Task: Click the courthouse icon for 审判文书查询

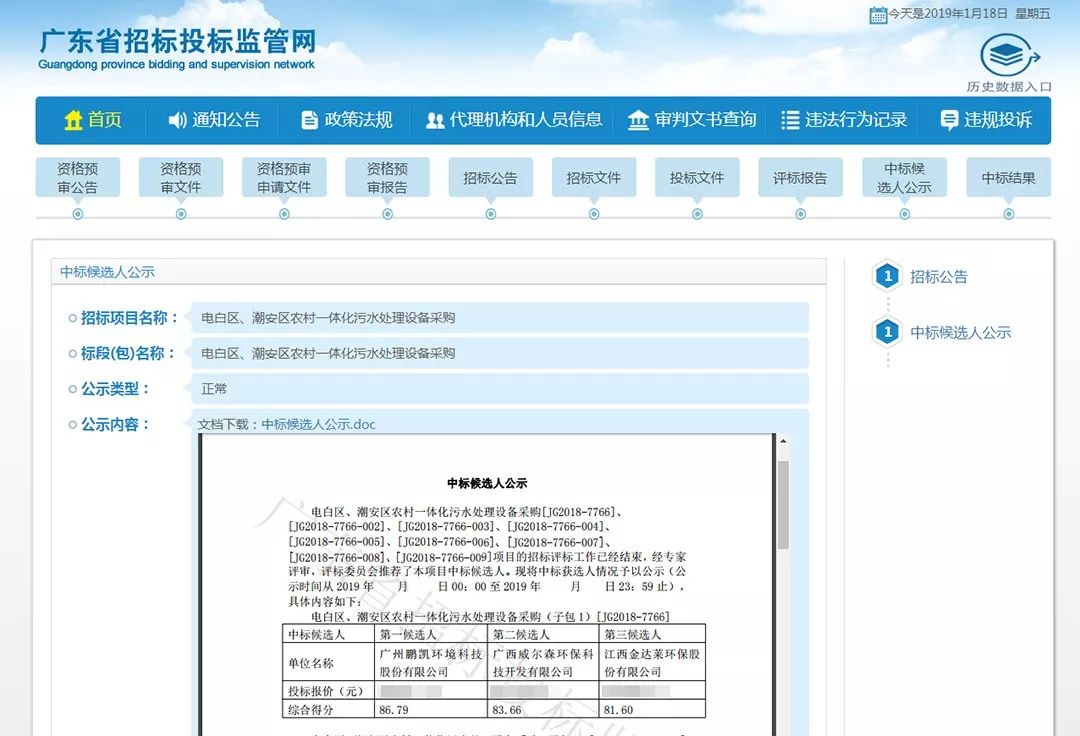Action: click(x=638, y=120)
